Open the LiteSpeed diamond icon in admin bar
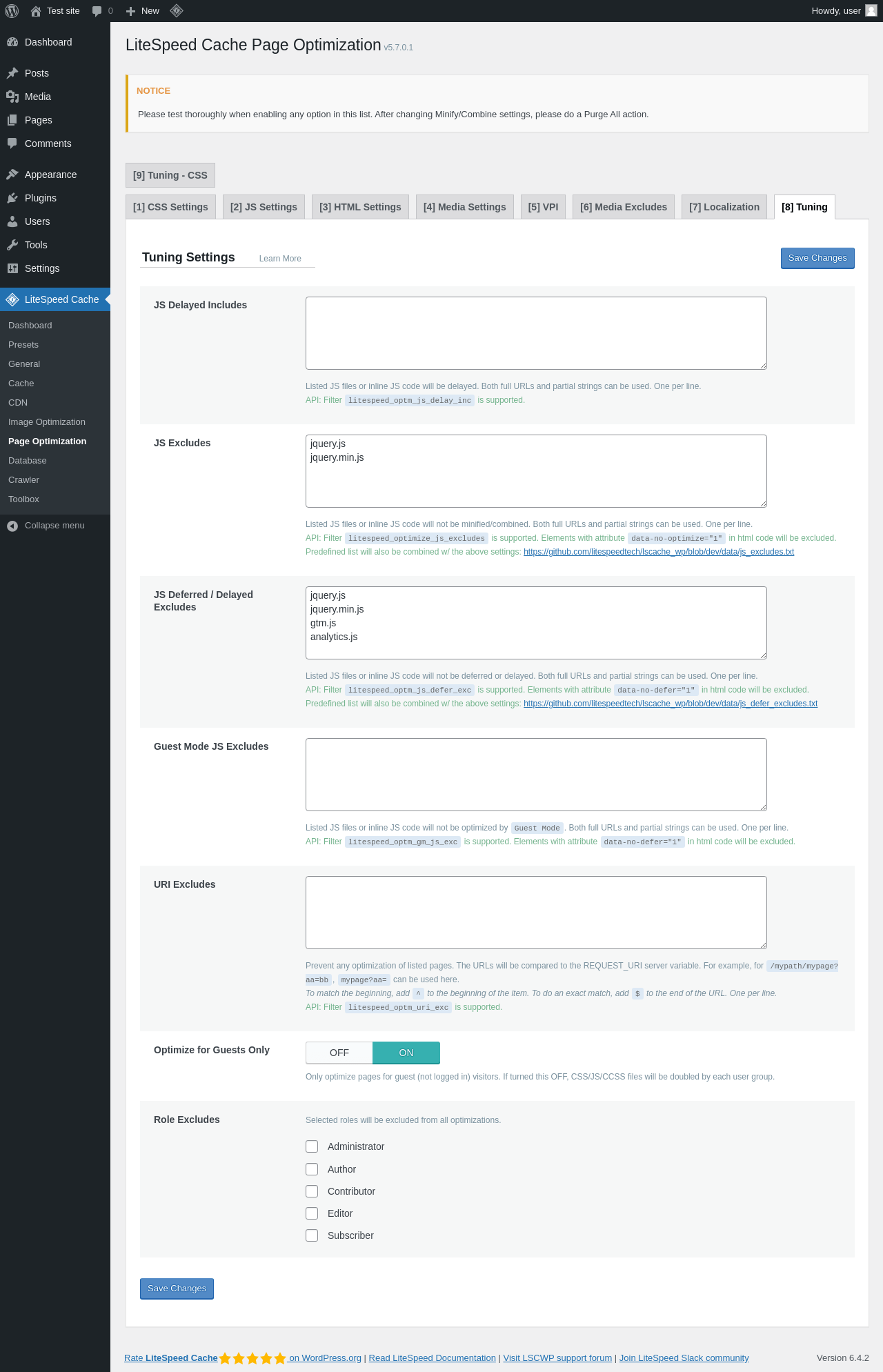 click(x=177, y=11)
